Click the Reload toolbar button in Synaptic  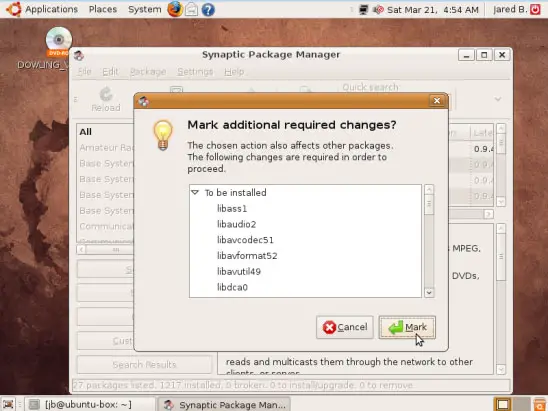[x=106, y=100]
